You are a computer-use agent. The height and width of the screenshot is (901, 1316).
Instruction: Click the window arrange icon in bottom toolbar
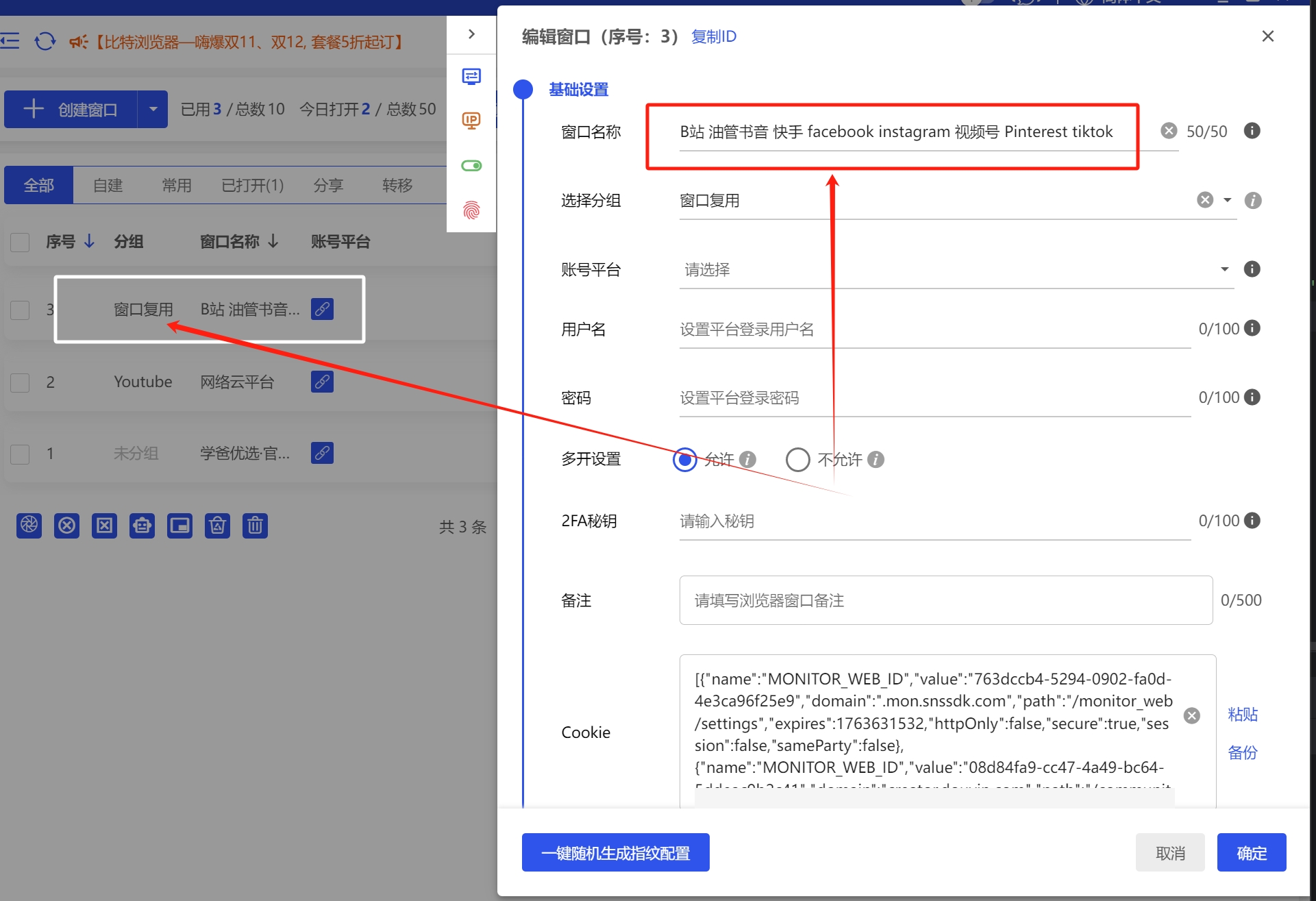coord(179,526)
